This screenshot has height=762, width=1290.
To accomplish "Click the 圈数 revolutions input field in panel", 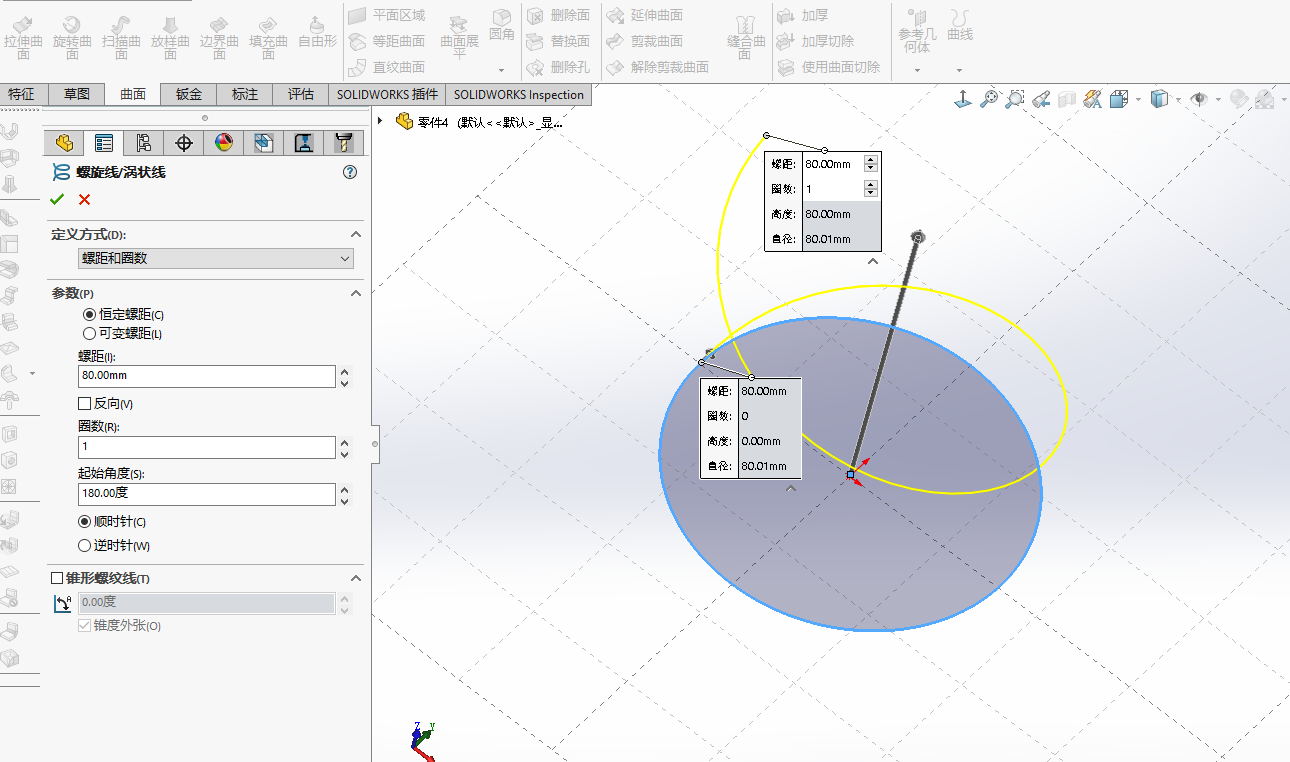I will [207, 447].
